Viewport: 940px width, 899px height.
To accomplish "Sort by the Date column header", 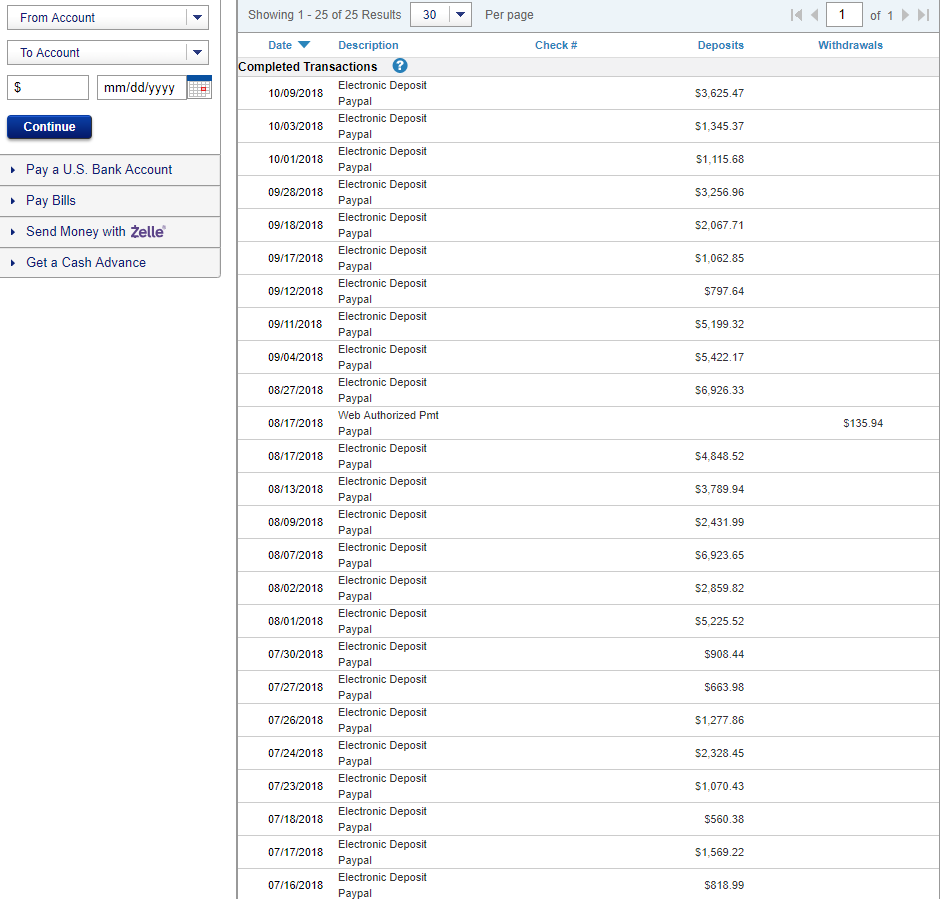I will (x=280, y=45).
